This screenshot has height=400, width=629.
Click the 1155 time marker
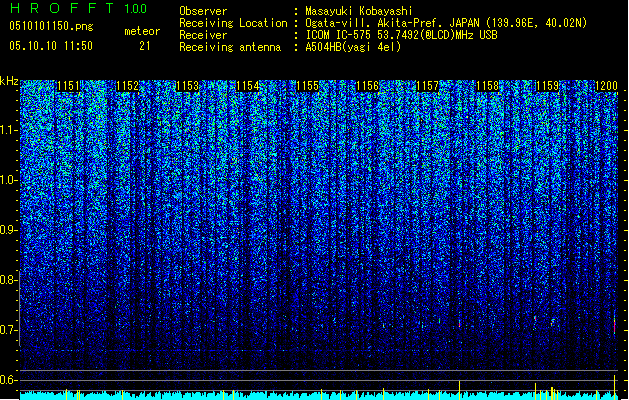[307, 86]
